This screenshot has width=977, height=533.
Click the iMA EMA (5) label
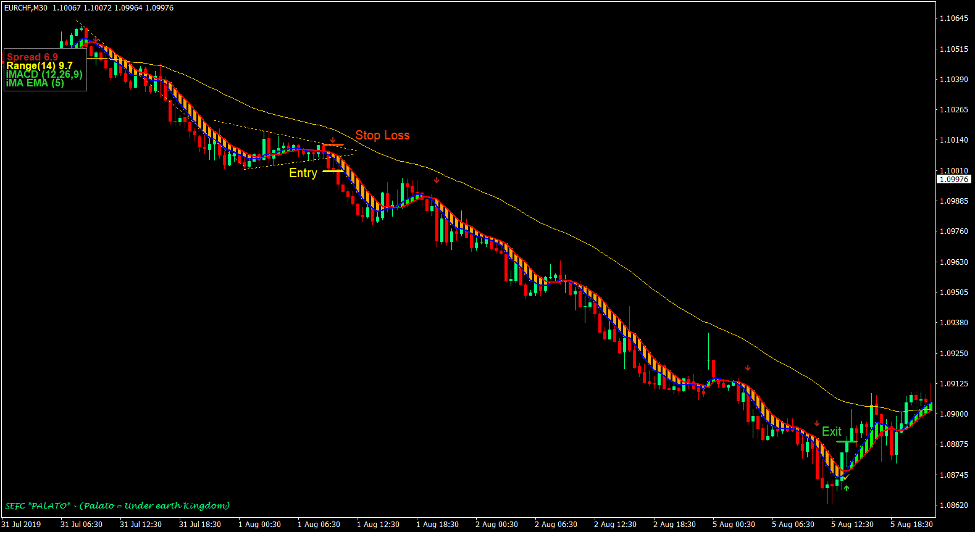point(35,83)
